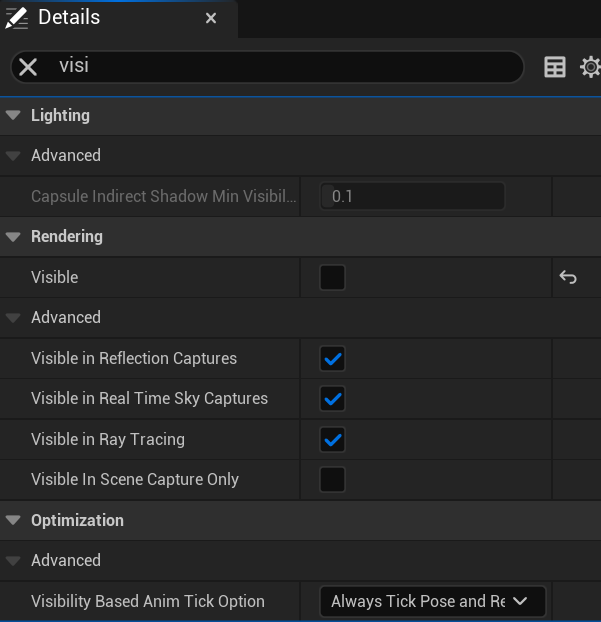
Task: Toggle the Visible checkbox
Action: click(332, 277)
